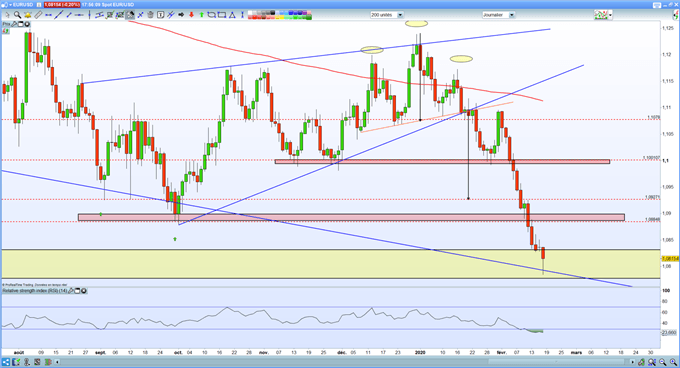Close the RSI indicator panel
The image size is (680, 368).
tap(84, 291)
